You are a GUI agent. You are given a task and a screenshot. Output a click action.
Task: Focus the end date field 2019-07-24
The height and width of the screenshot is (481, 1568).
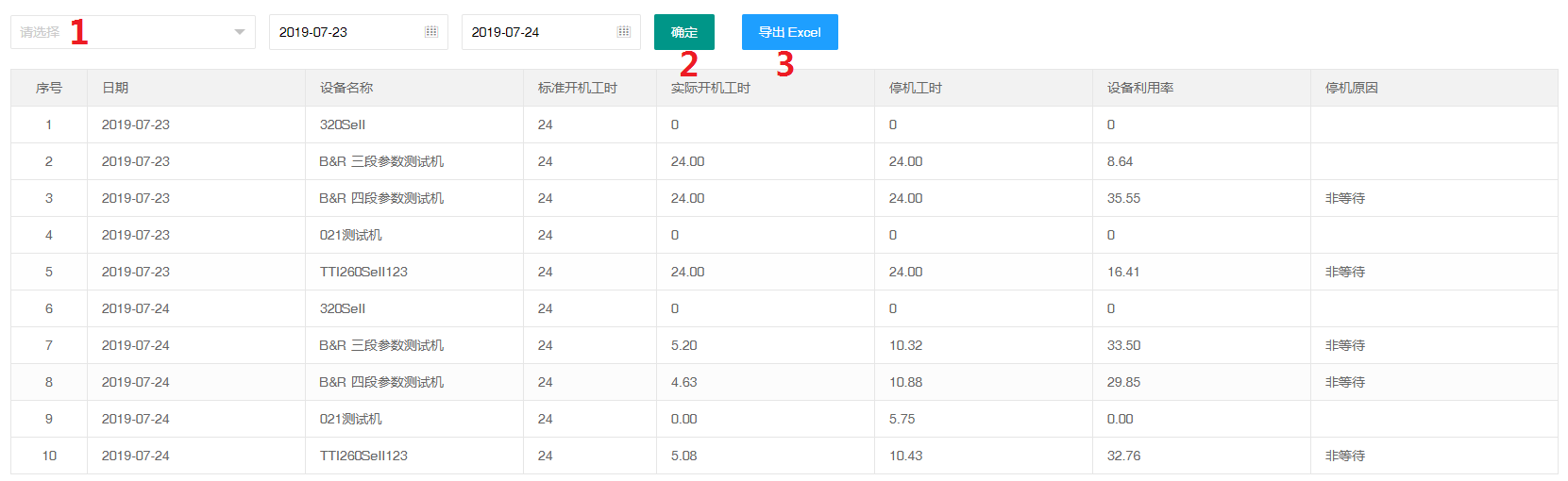pyautogui.click(x=537, y=32)
